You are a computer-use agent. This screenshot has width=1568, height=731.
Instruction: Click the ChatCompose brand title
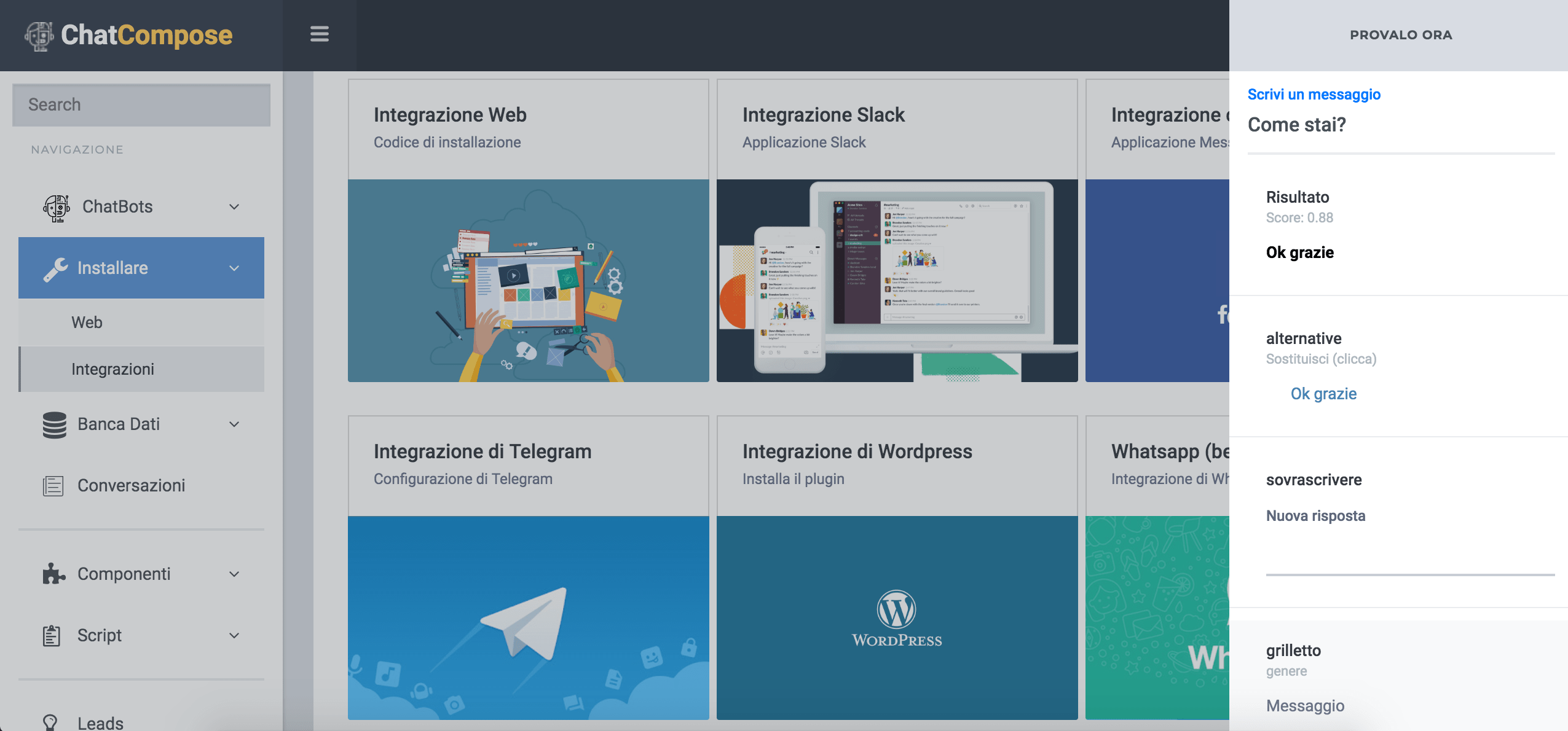click(146, 35)
